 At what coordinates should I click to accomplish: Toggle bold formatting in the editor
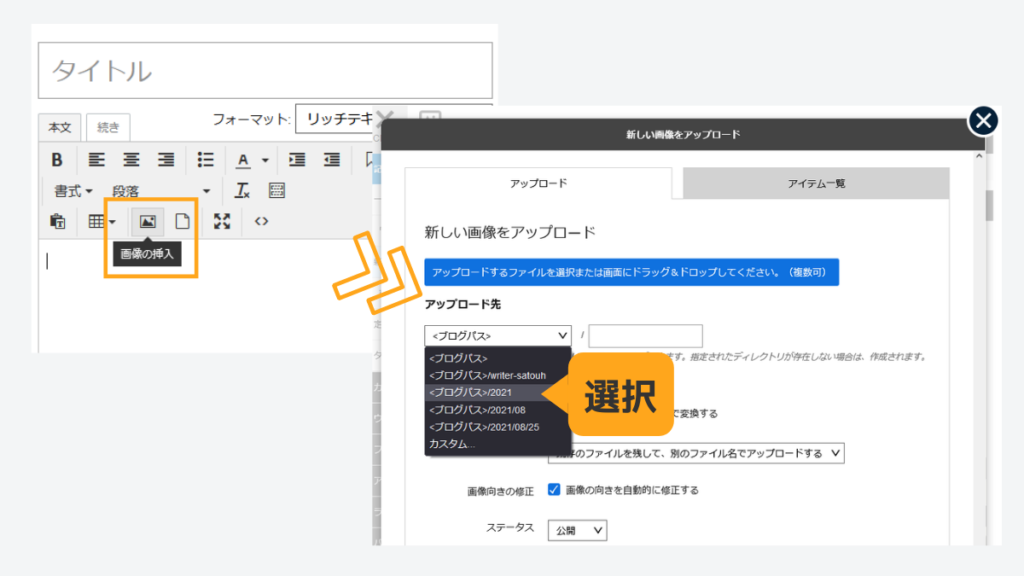tap(57, 160)
